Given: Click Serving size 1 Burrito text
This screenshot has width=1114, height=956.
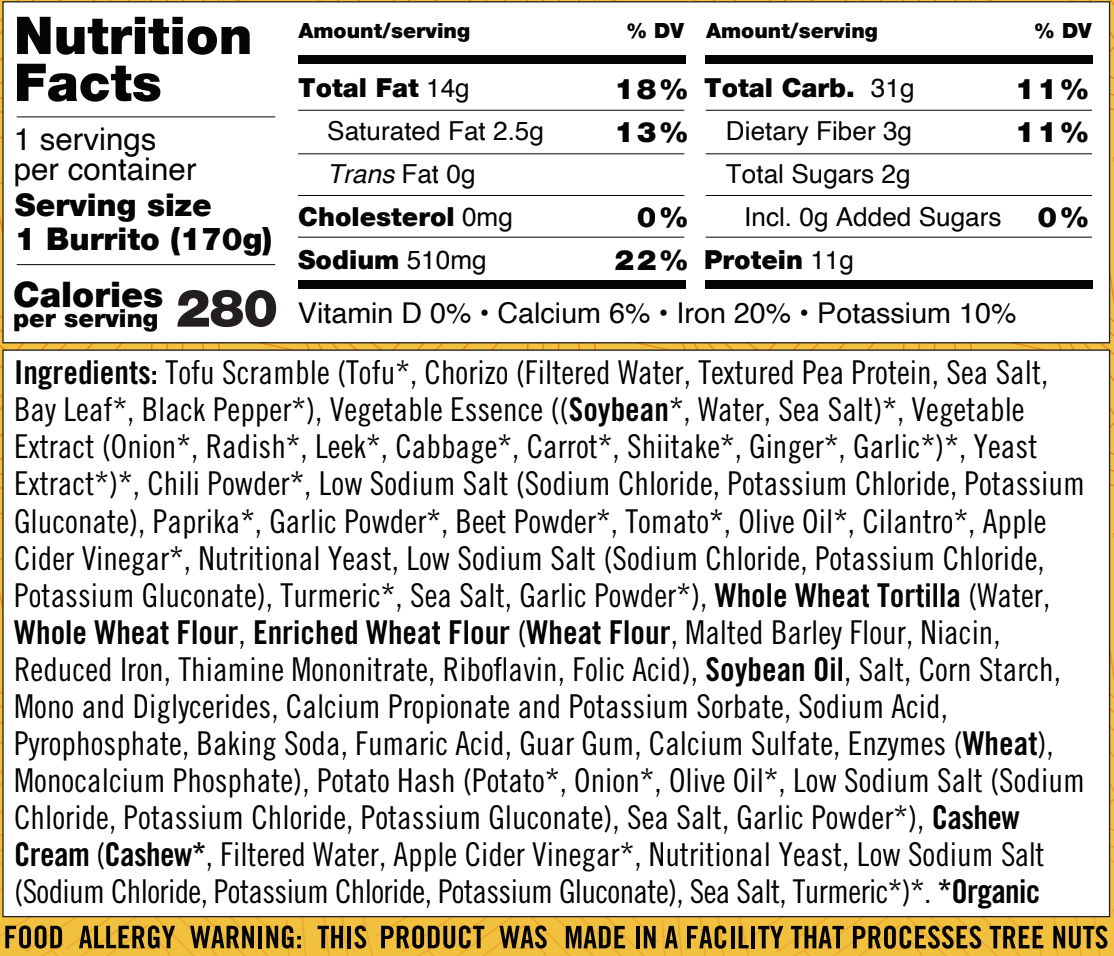Looking at the screenshot, I should [x=144, y=223].
